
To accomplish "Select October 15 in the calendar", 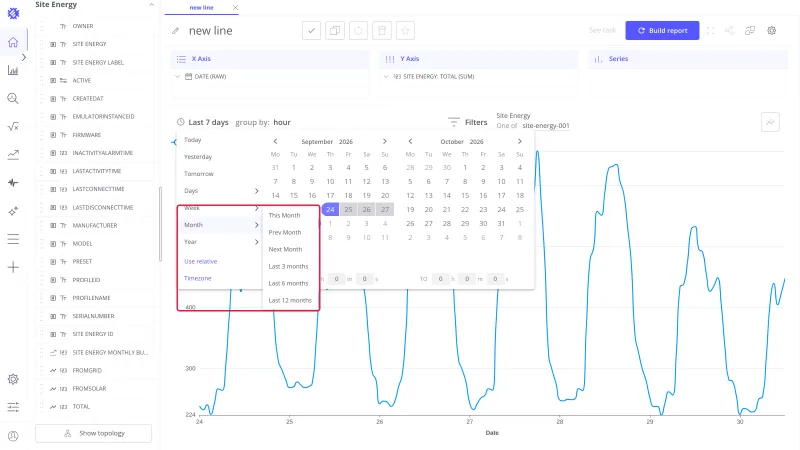I will pyautogui.click(x=465, y=195).
